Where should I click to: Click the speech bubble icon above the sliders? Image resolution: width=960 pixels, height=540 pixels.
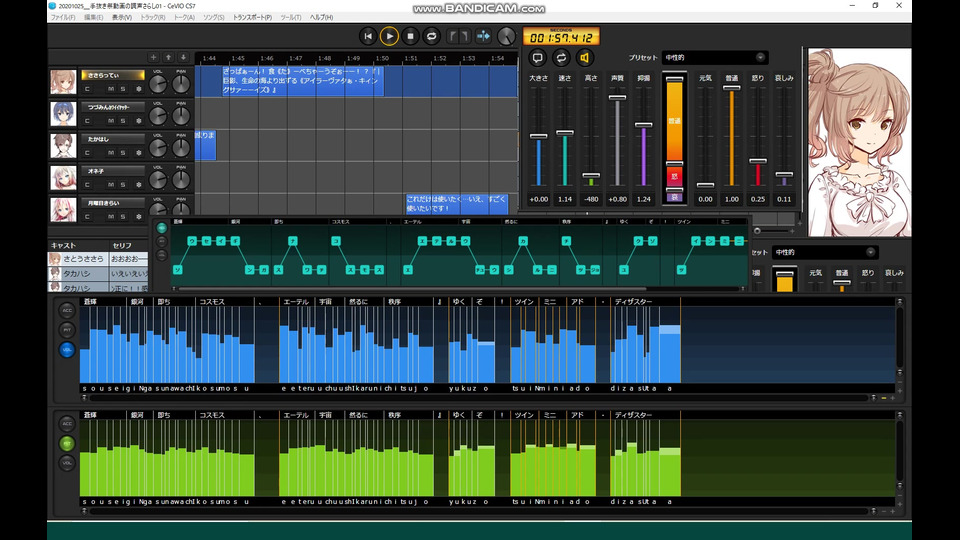click(537, 58)
